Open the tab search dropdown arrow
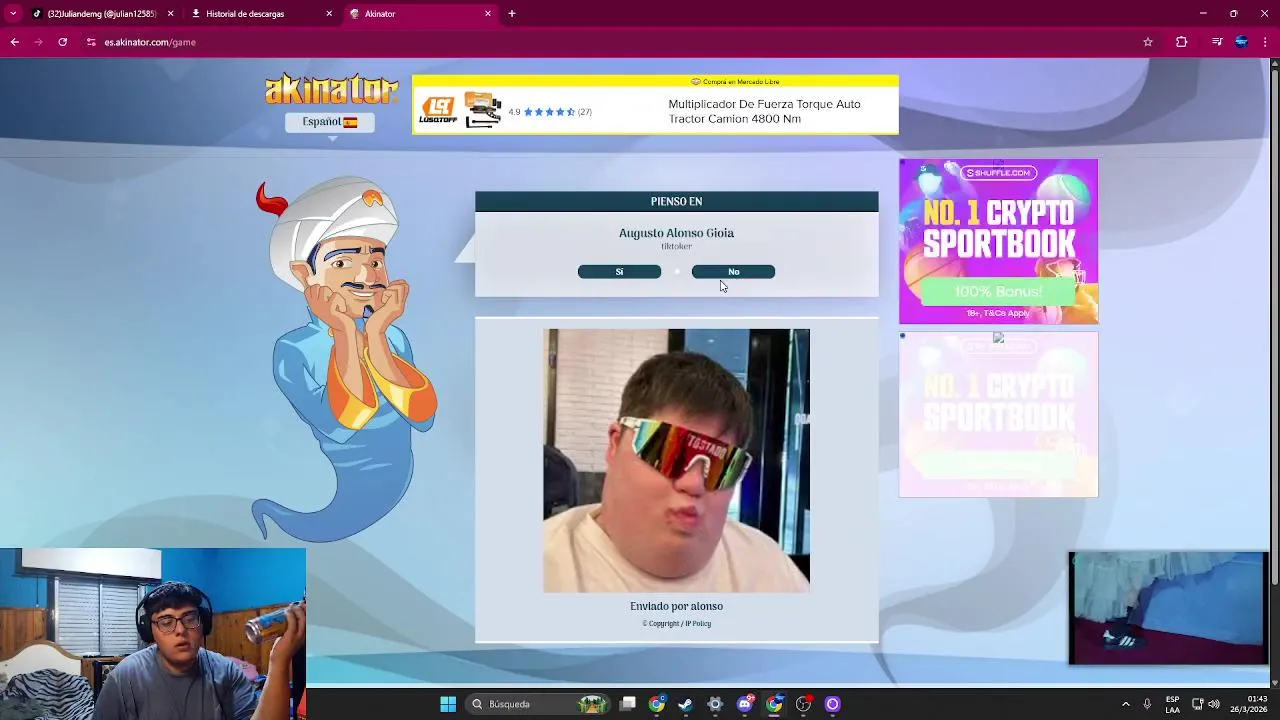Viewport: 1280px width, 720px height. (x=13, y=14)
